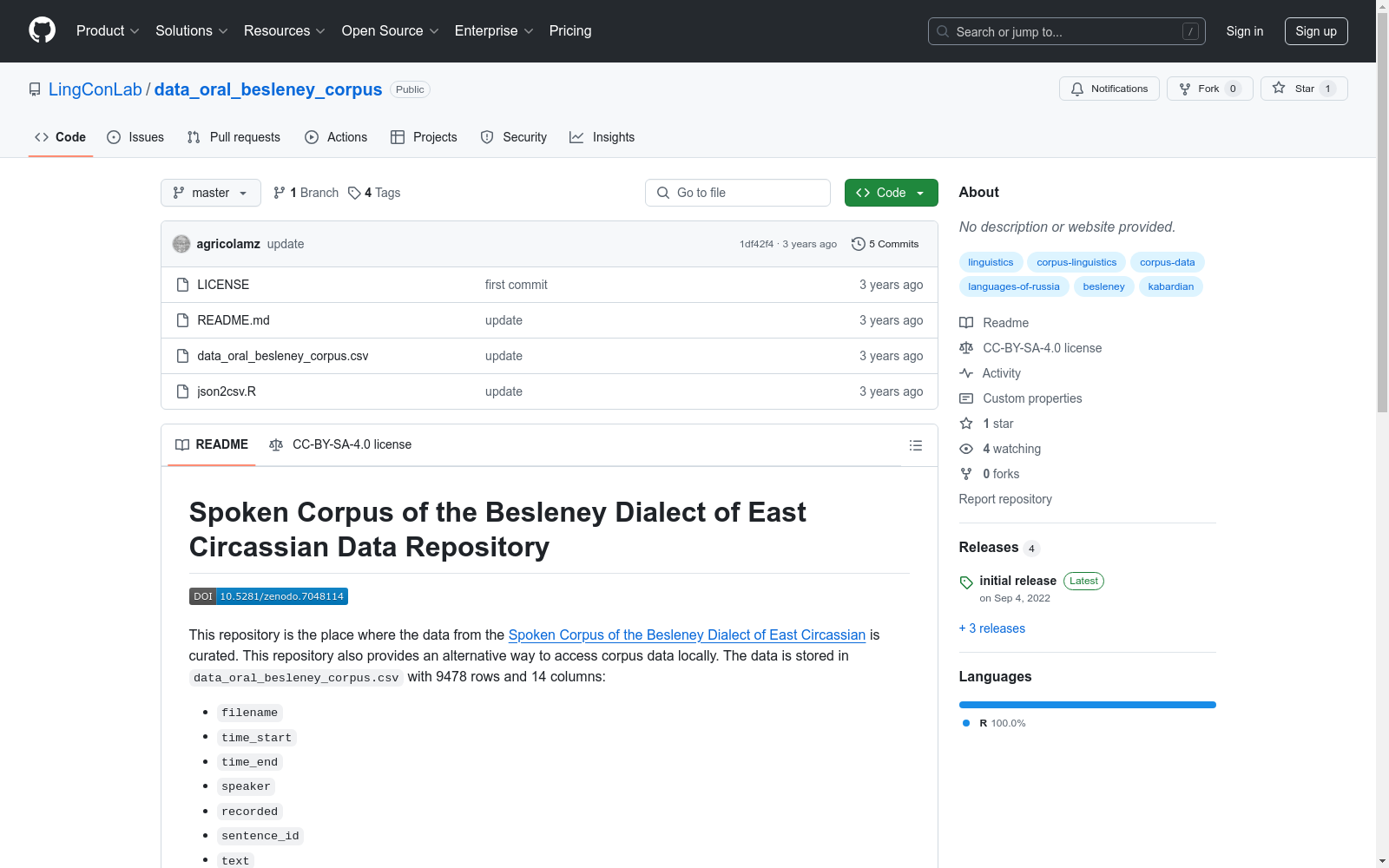Viewport: 1389px width, 868px height.
Task: Expand the Resources menu
Action: 285,31
